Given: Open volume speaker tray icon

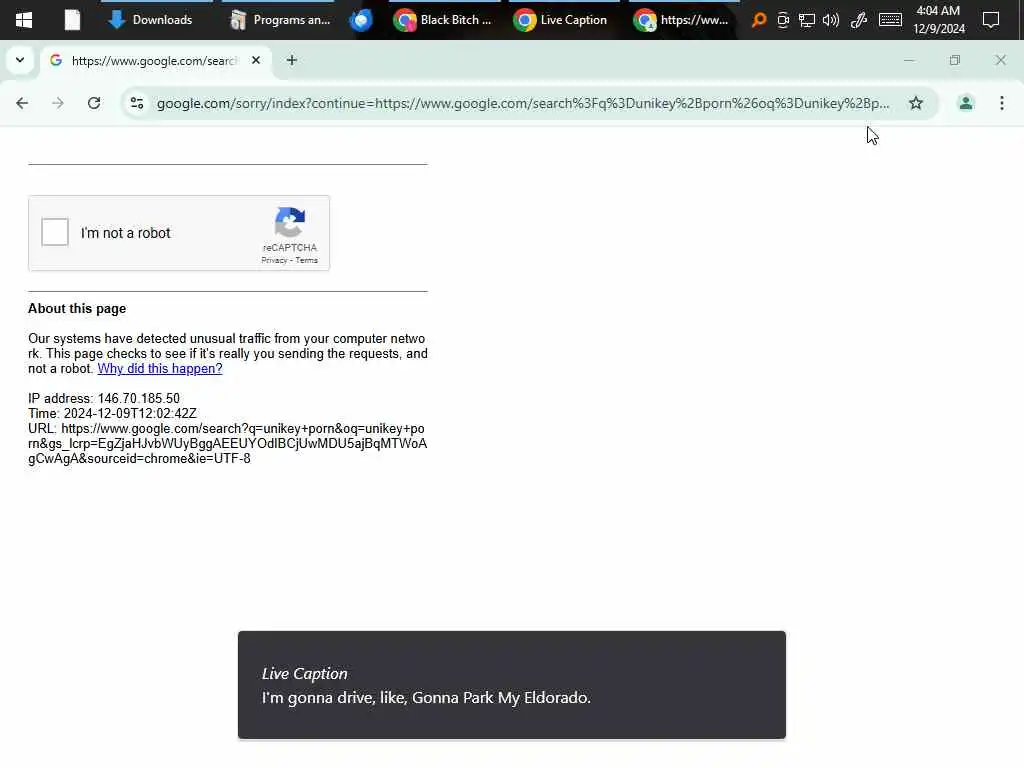Looking at the screenshot, I should 831,20.
